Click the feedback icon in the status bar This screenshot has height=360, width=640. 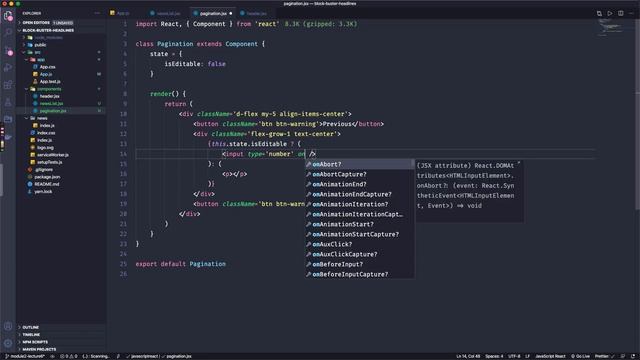623,356
